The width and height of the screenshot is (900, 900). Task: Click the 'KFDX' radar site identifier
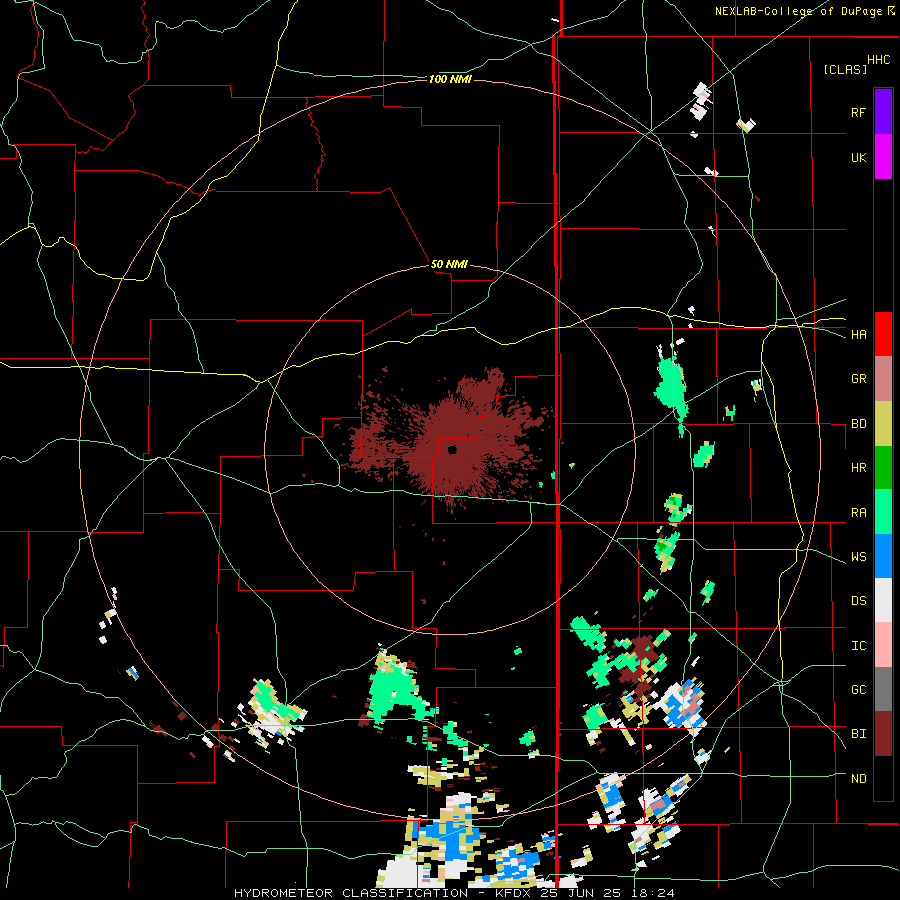[x=515, y=893]
